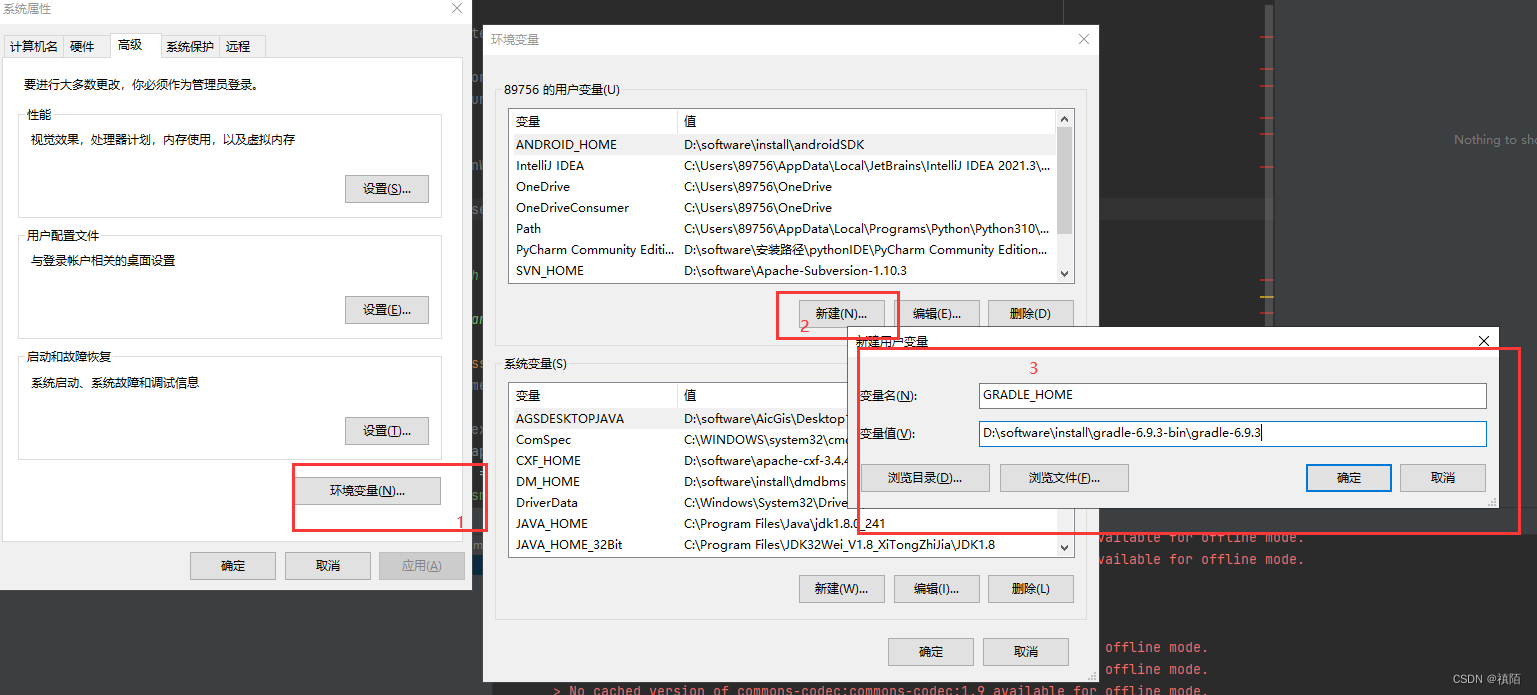This screenshot has width=1537, height=695.
Task: Click inside the 变量值 input field
Action: pyautogui.click(x=1233, y=433)
